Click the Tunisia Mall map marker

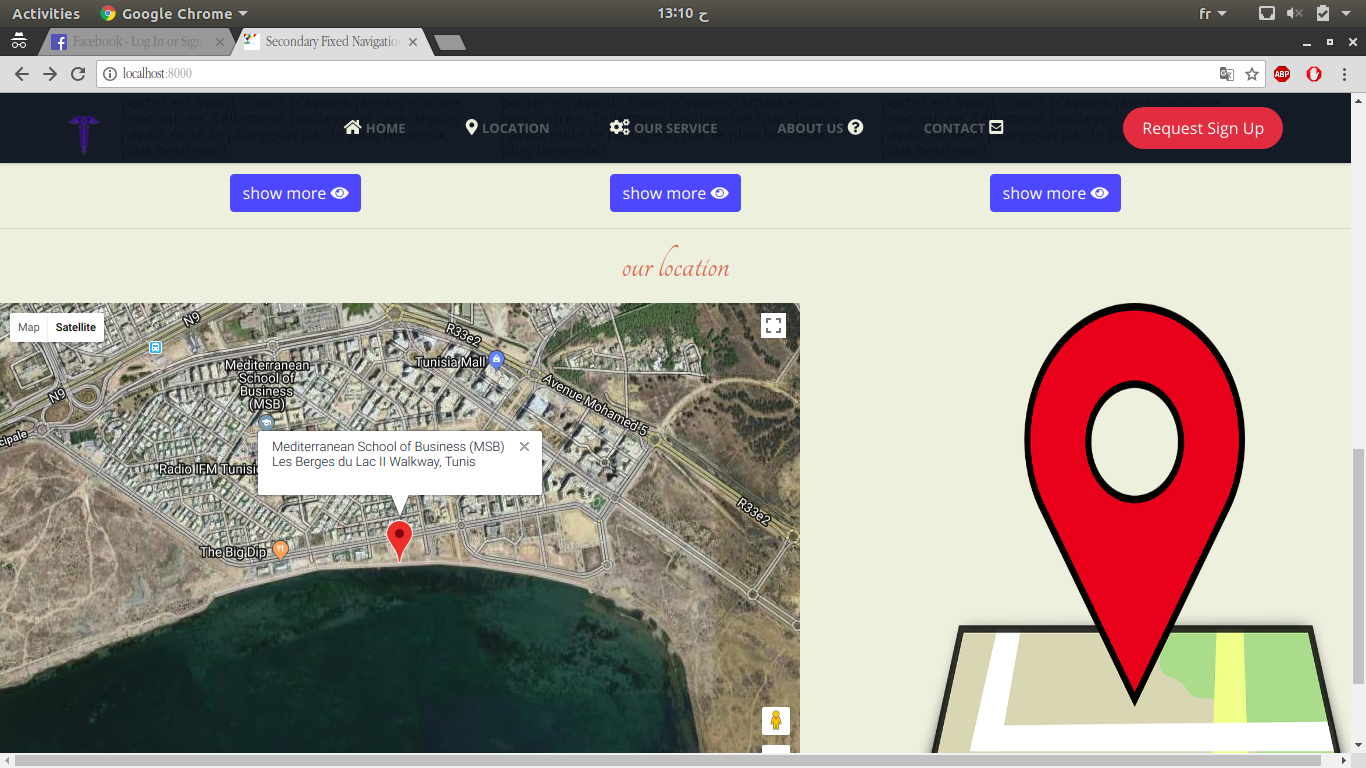pyautogui.click(x=497, y=360)
